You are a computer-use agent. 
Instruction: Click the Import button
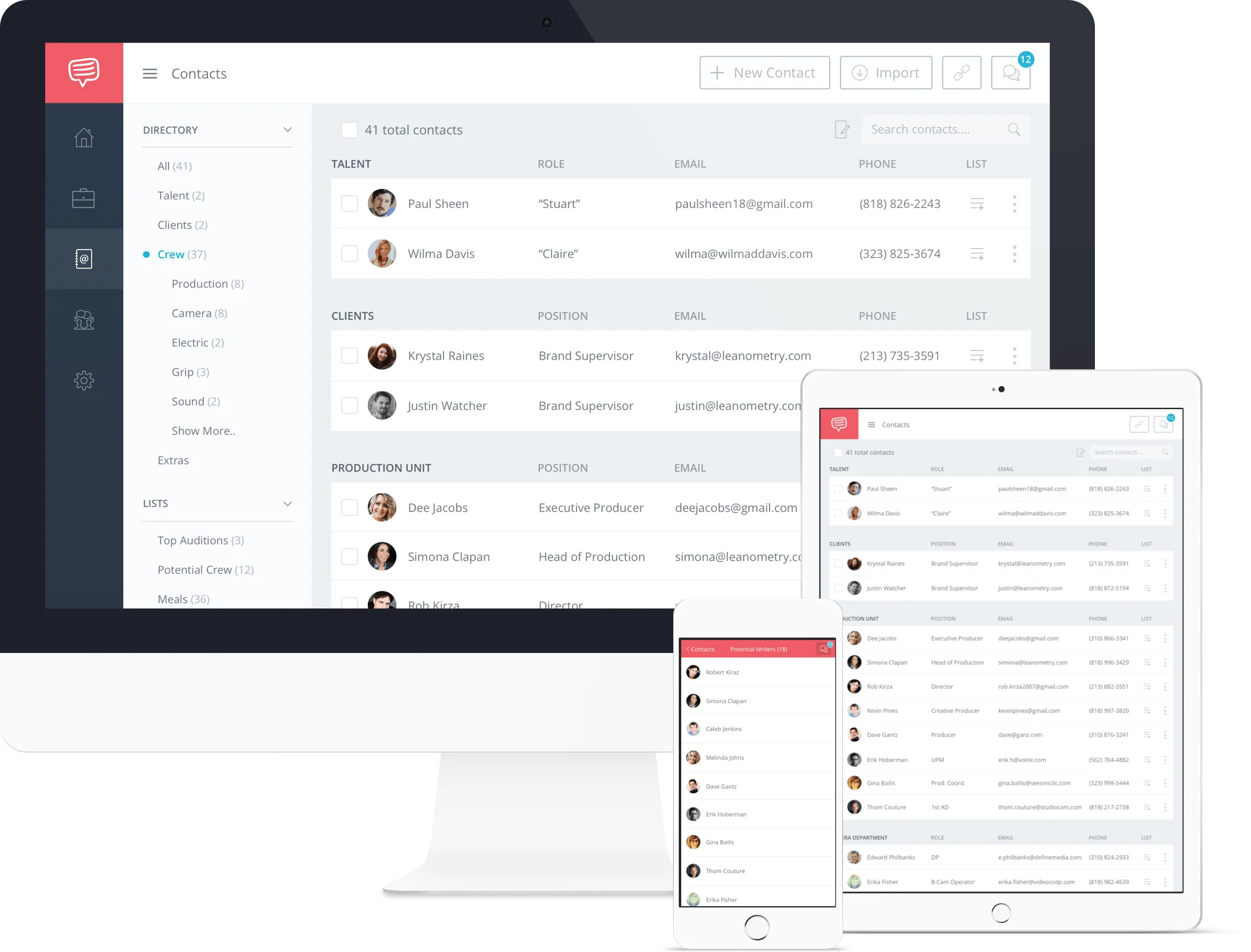tap(884, 71)
